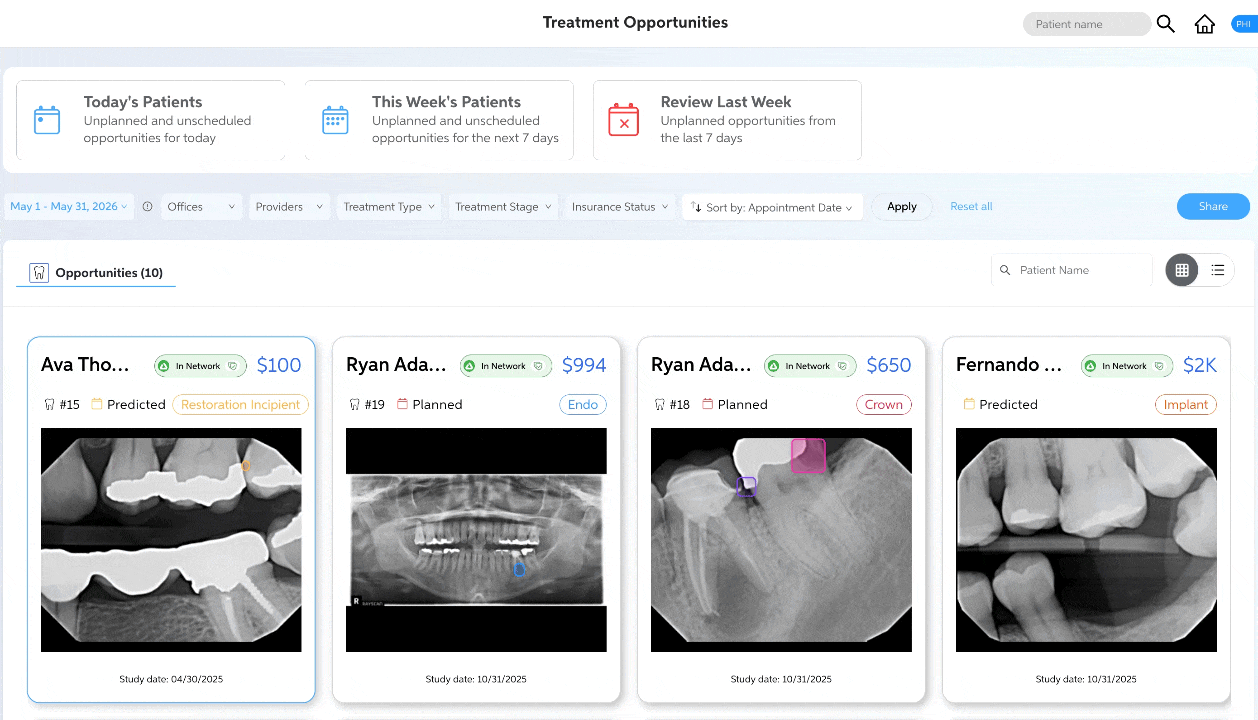Click $994 amount
This screenshot has width=1258, height=720.
(584, 365)
